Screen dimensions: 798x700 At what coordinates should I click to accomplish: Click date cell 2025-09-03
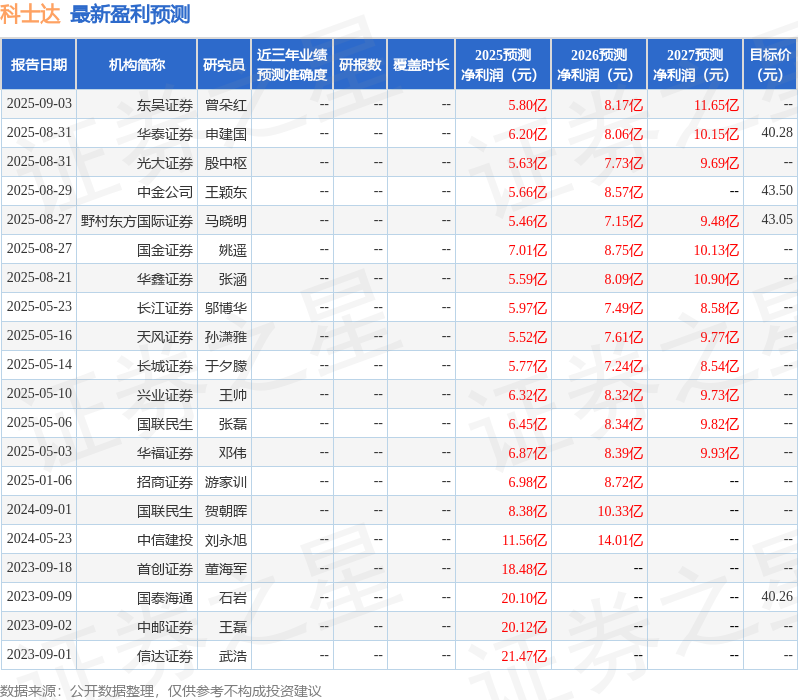[39, 104]
